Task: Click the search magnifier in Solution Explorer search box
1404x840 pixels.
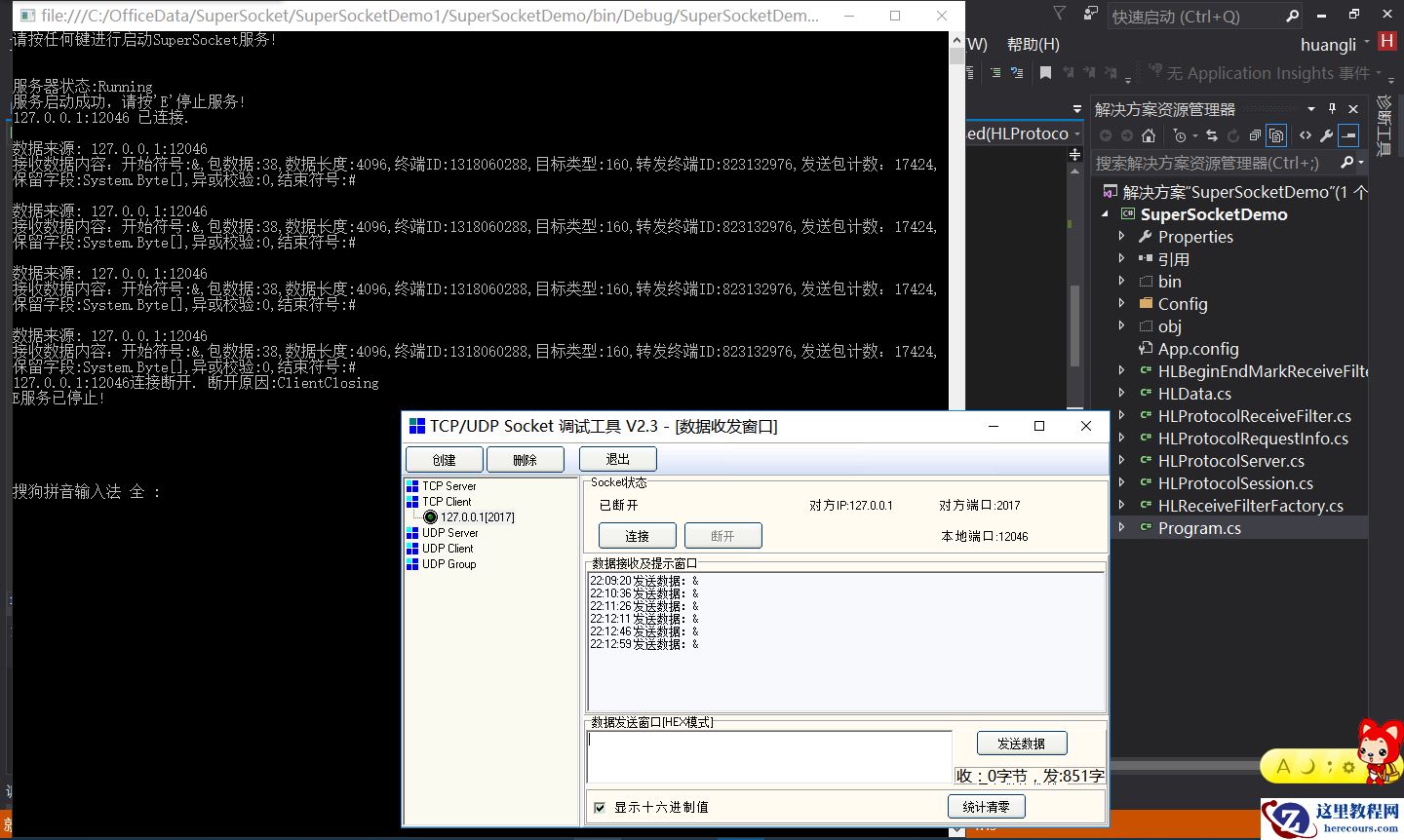Action: click(1346, 163)
